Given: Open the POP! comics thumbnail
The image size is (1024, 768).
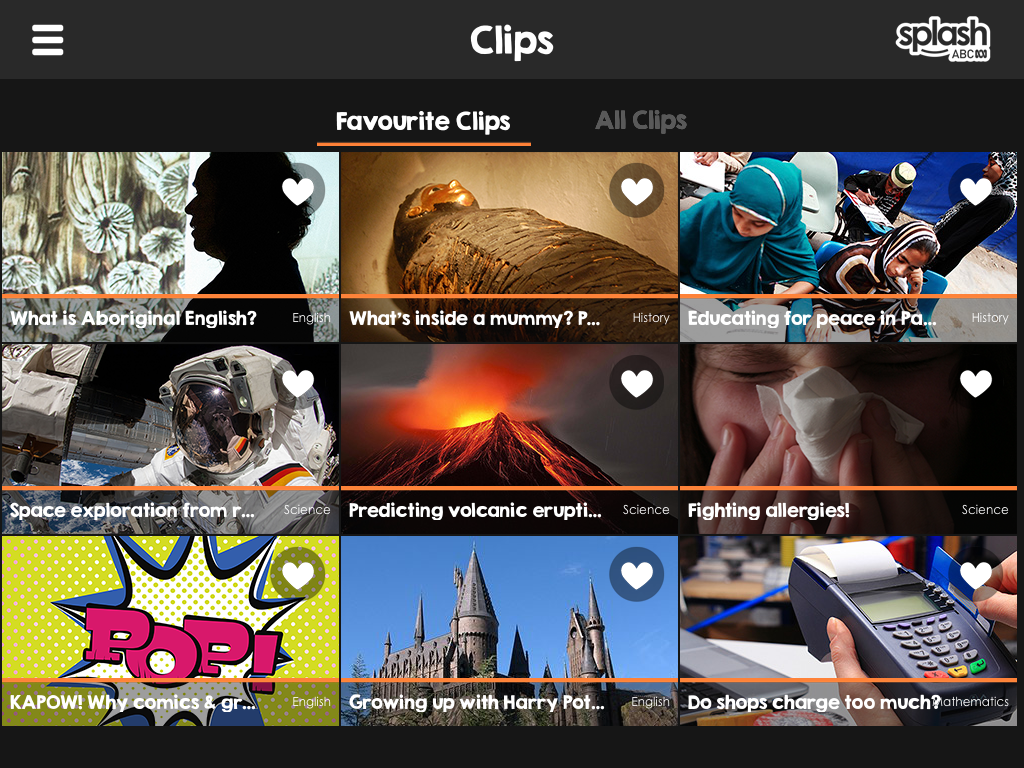Looking at the screenshot, I should (x=170, y=608).
